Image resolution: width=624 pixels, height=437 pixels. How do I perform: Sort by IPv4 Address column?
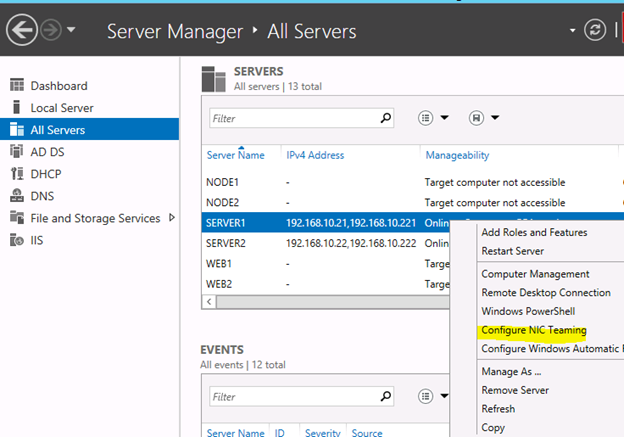315,155
